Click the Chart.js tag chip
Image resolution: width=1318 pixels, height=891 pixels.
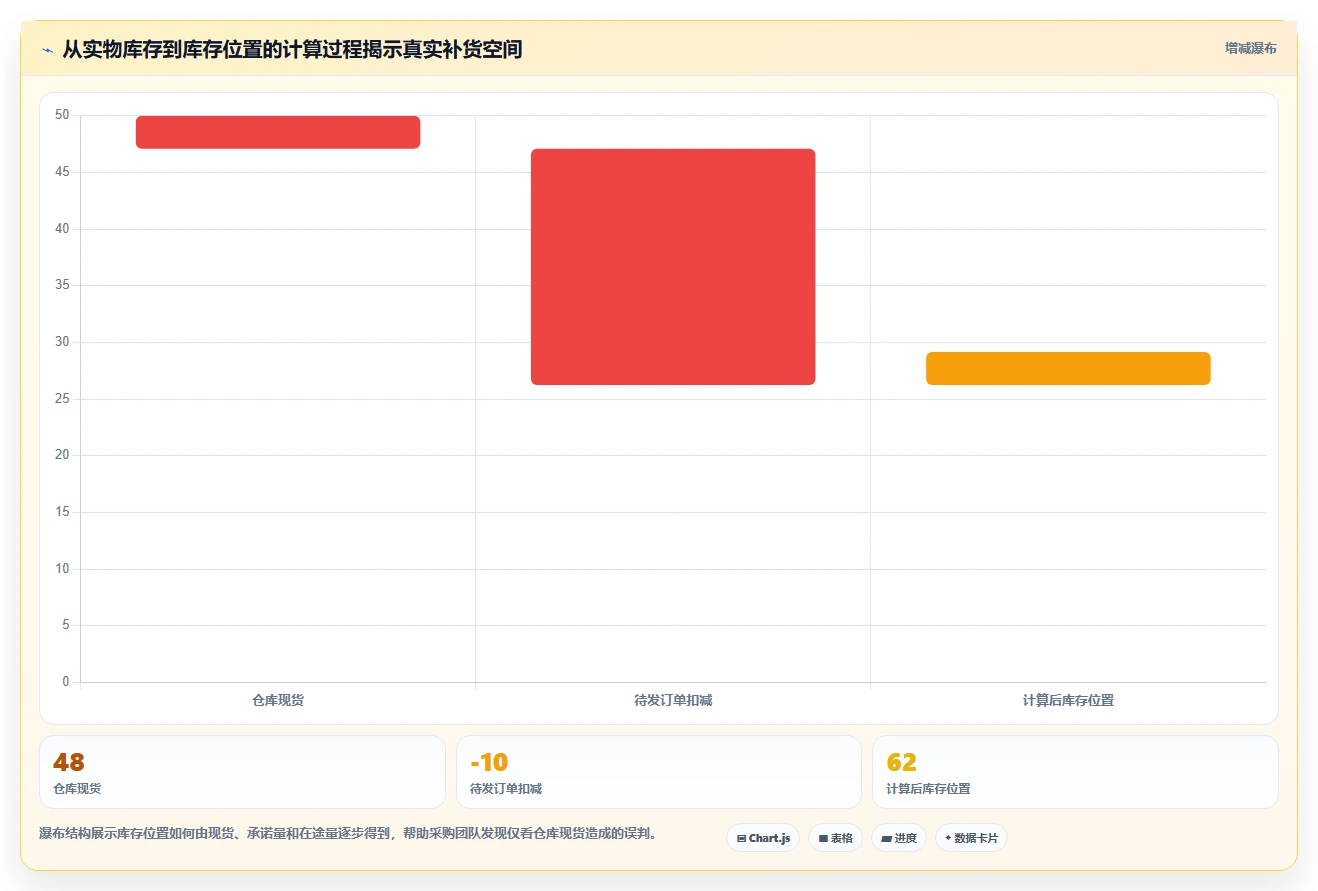click(763, 838)
